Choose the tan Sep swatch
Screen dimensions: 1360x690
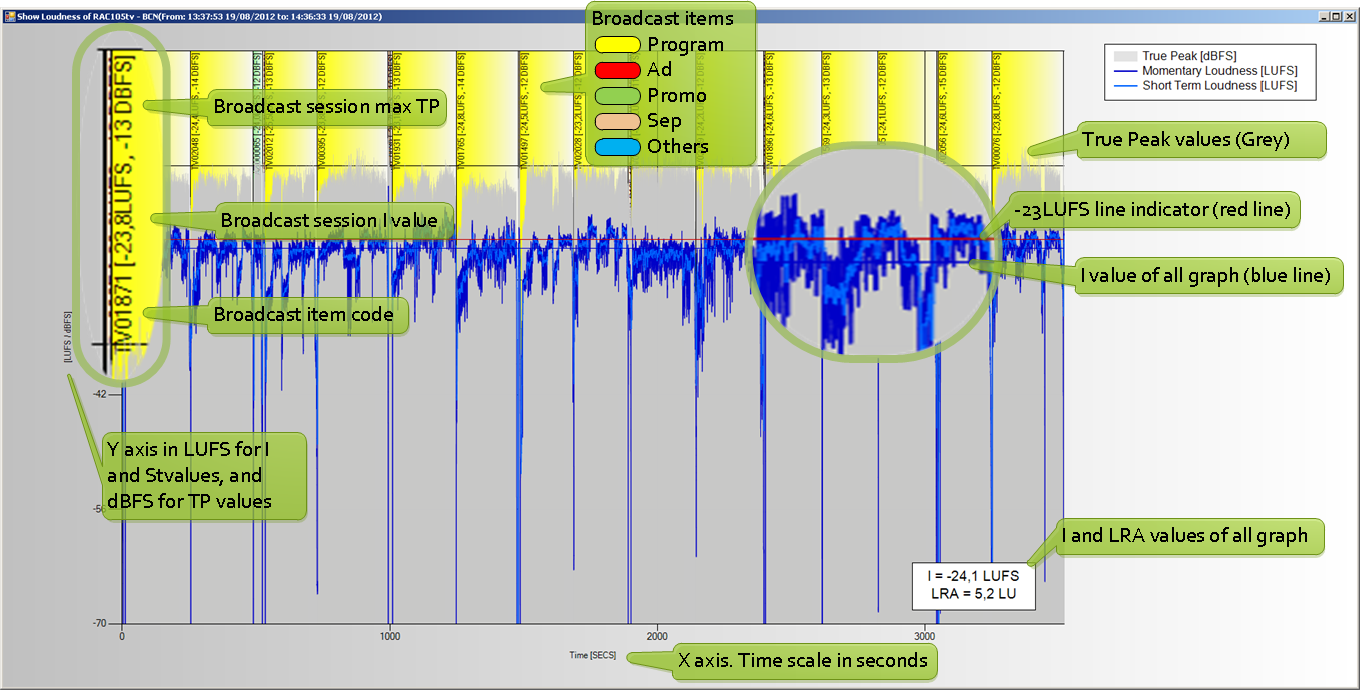[617, 121]
